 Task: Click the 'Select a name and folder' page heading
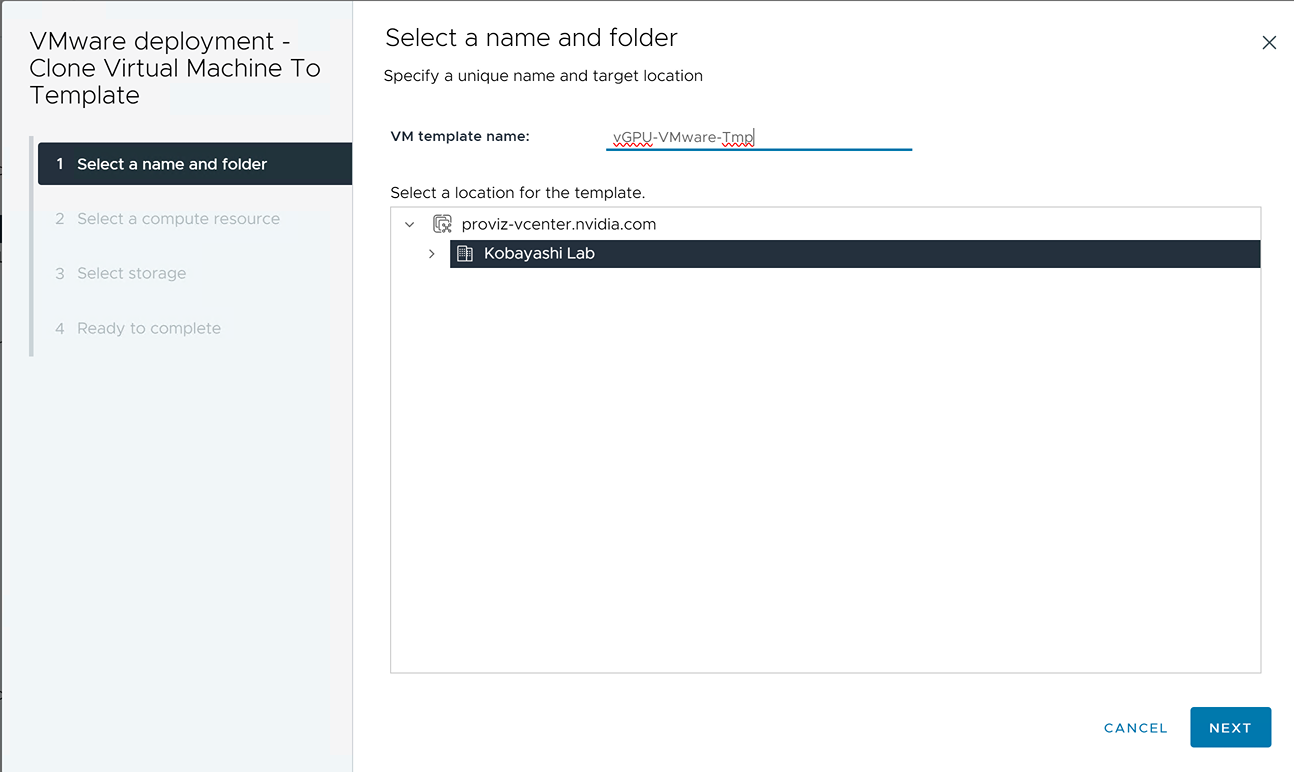[531, 38]
